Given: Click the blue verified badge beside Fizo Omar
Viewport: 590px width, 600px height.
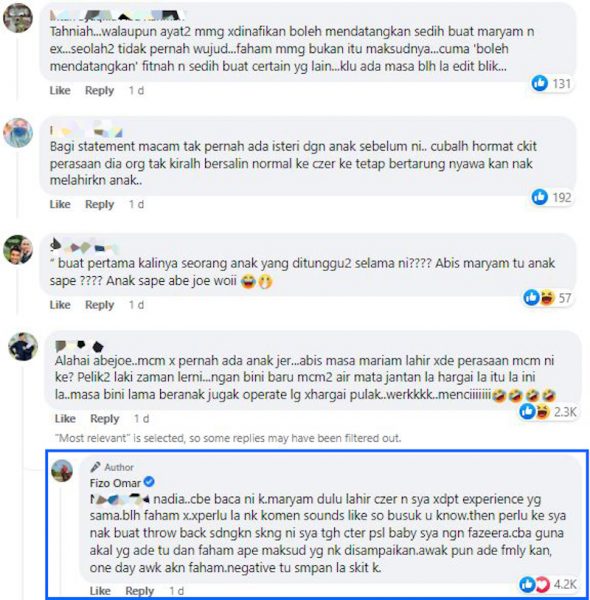Looking at the screenshot, I should [149, 482].
